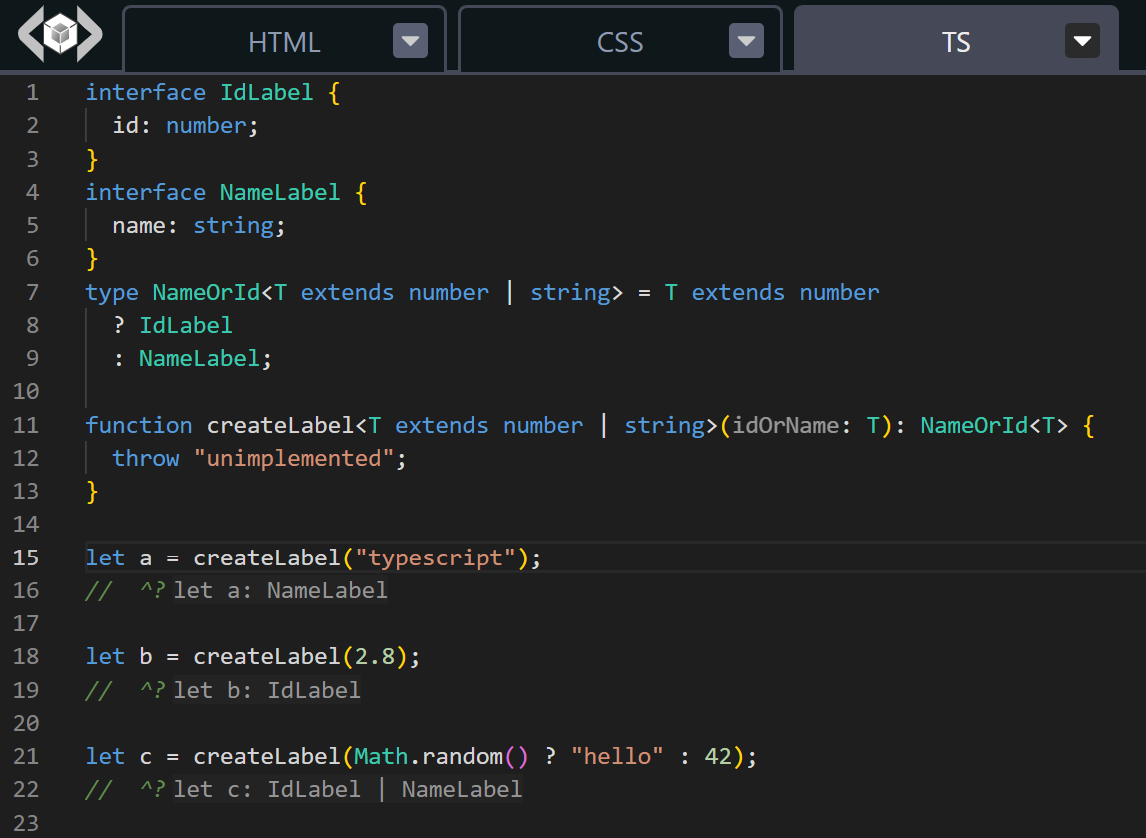Click the "hello" string in the ternary
This screenshot has height=838, width=1146.
coord(617,756)
